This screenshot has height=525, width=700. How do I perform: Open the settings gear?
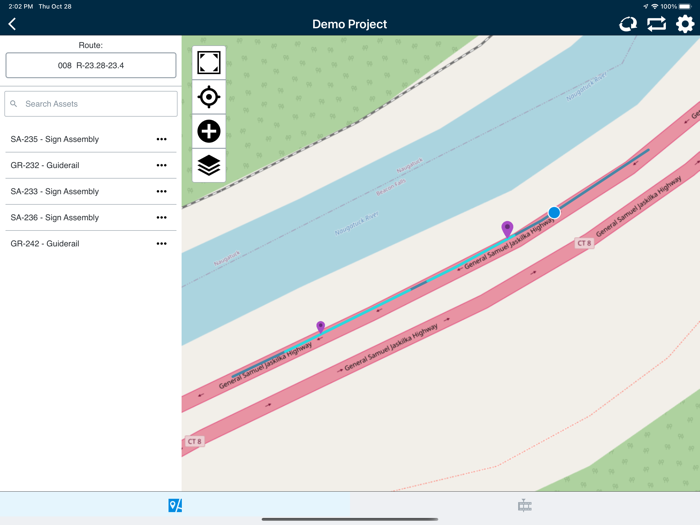click(x=685, y=24)
